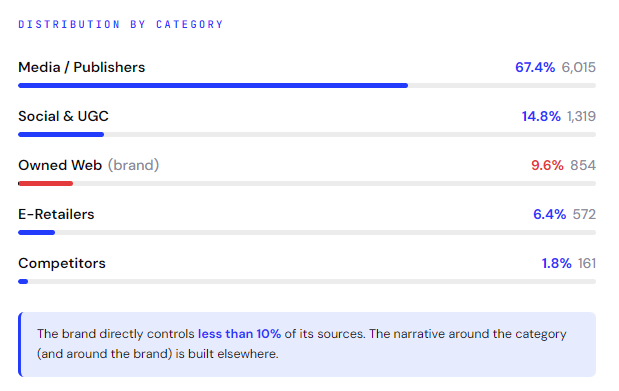Click the 1,319 Social count
Image resolution: width=619 pixels, height=391 pixels.
coord(581,117)
